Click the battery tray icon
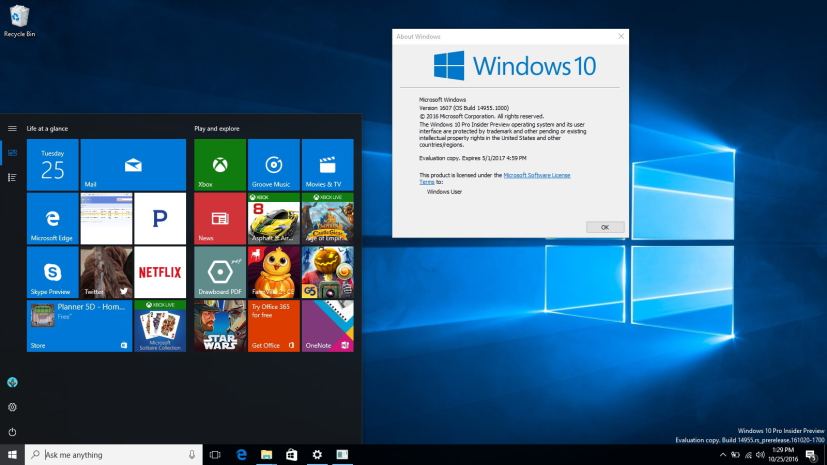 pyautogui.click(x=735, y=455)
